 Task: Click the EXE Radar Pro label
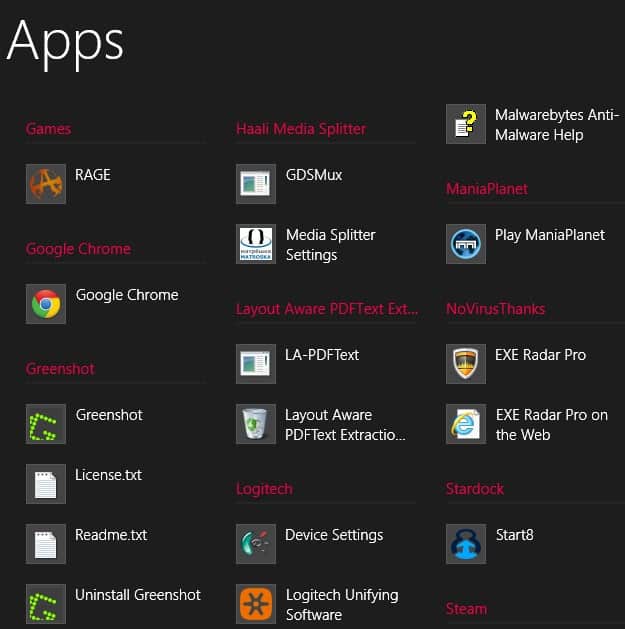540,355
